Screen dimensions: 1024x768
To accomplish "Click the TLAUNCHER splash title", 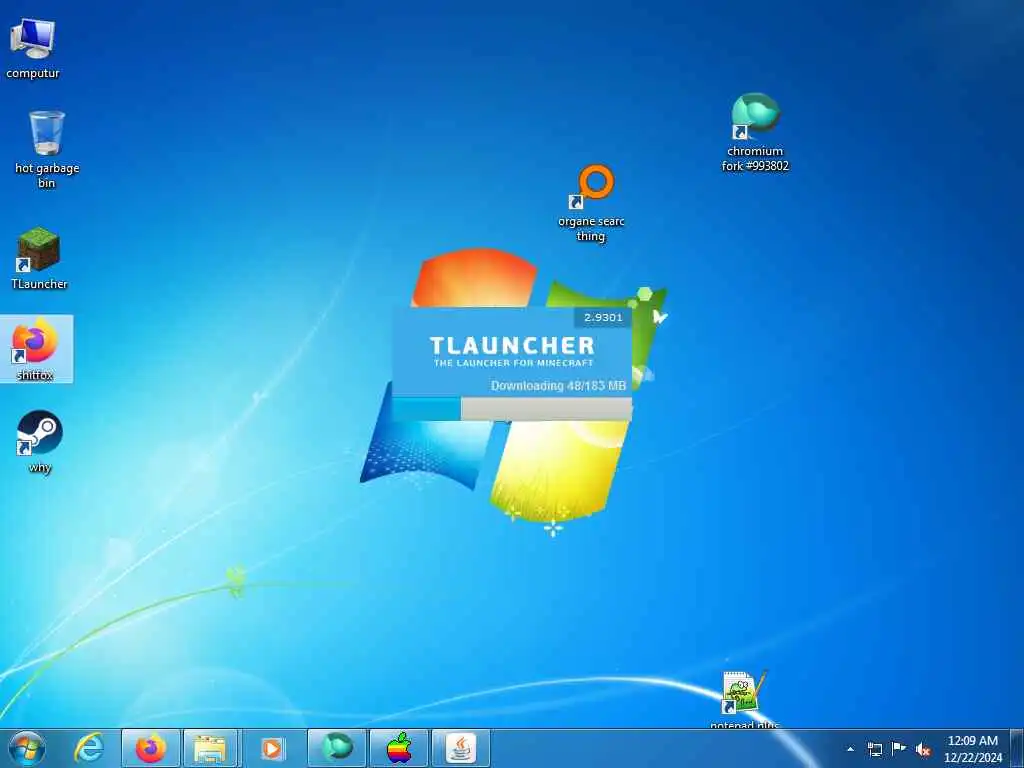I will pyautogui.click(x=512, y=345).
